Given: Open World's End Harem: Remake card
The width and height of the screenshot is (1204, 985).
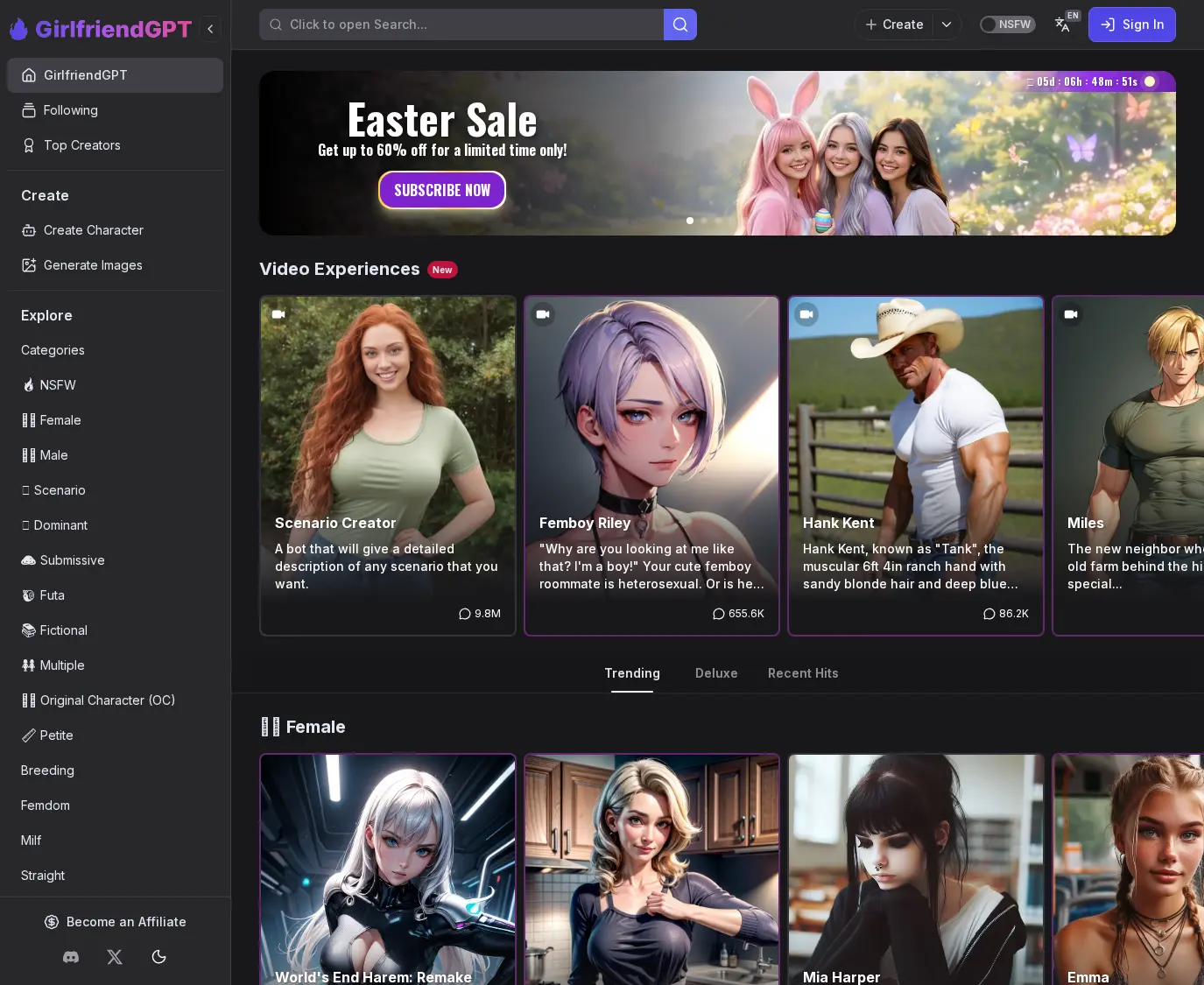Looking at the screenshot, I should coord(388,869).
